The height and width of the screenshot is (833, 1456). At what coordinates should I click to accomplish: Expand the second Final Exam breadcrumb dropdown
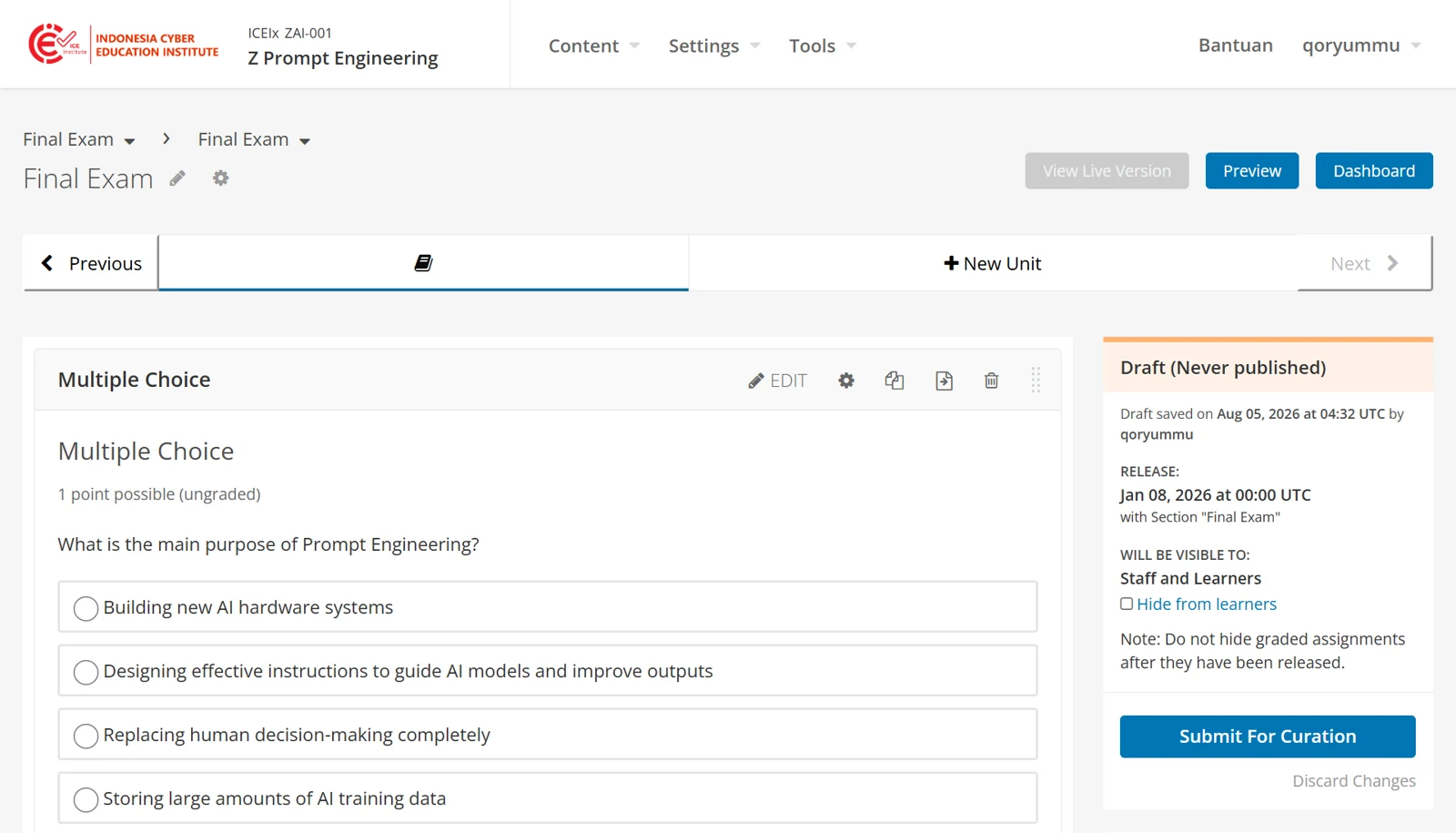click(x=255, y=139)
